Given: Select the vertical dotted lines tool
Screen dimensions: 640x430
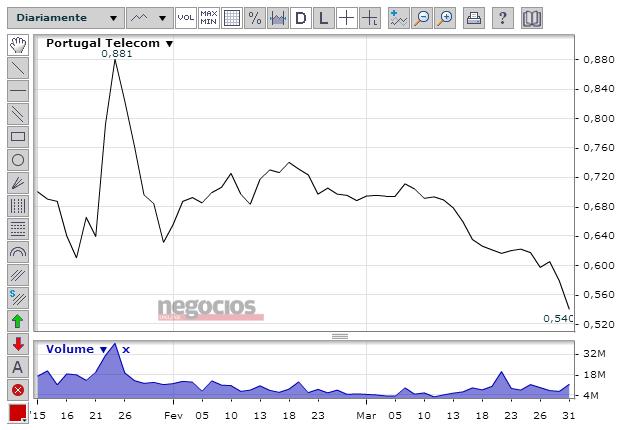Looking at the screenshot, I should click(18, 206).
